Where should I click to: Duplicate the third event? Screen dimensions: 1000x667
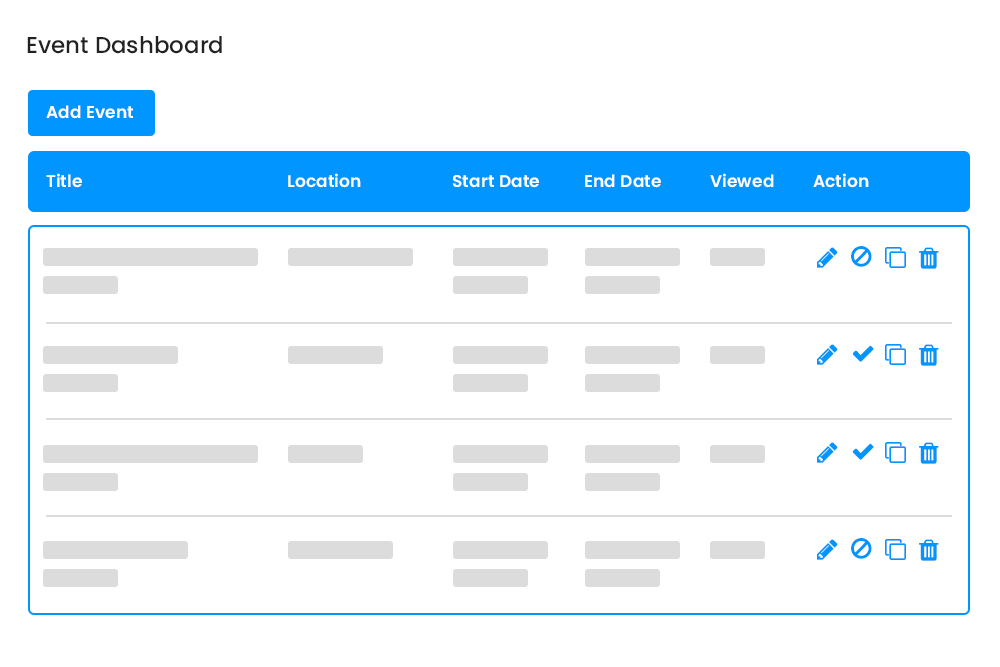point(895,452)
